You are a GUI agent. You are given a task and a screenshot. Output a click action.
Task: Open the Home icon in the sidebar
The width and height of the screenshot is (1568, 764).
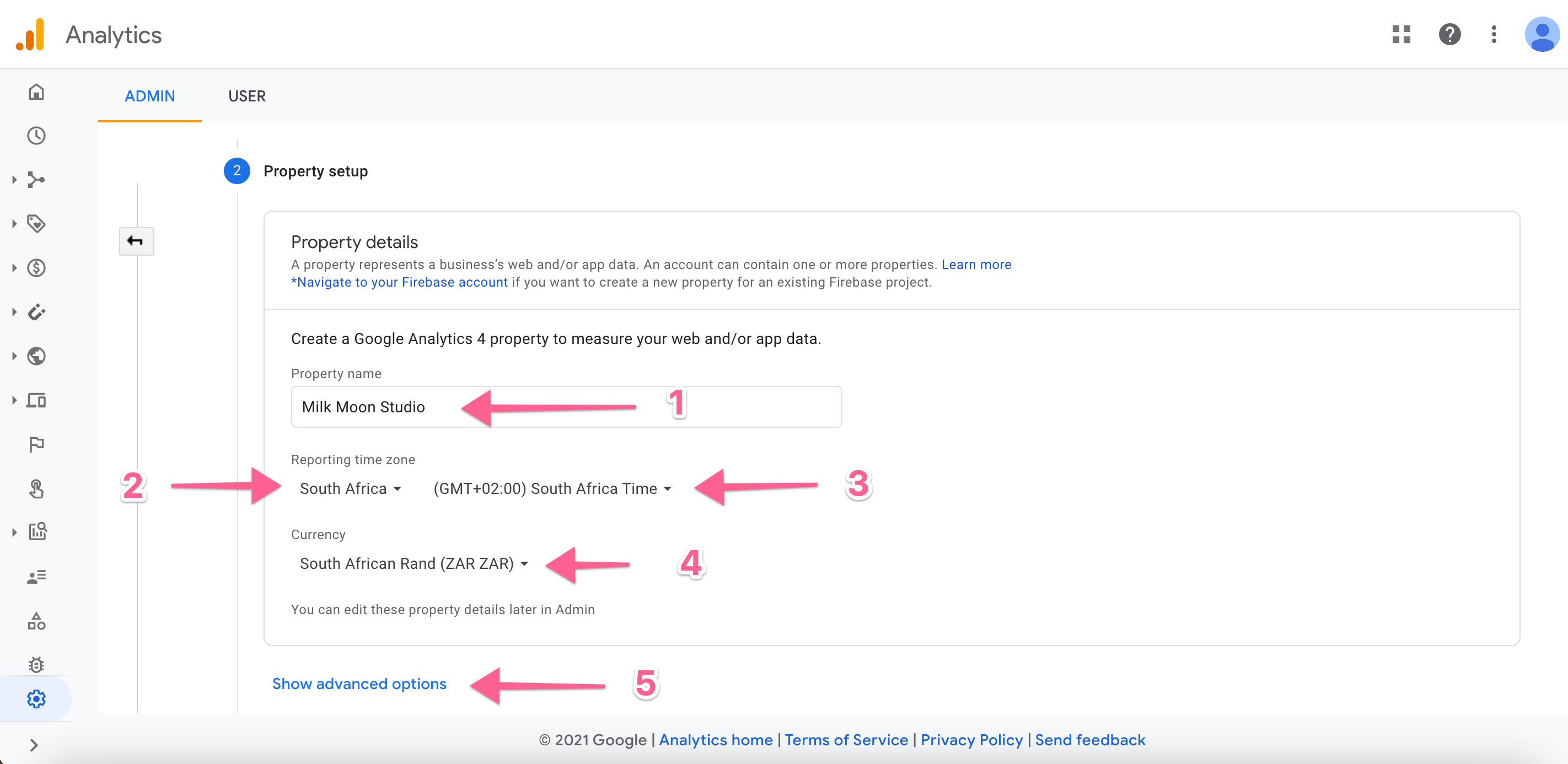pos(36,92)
